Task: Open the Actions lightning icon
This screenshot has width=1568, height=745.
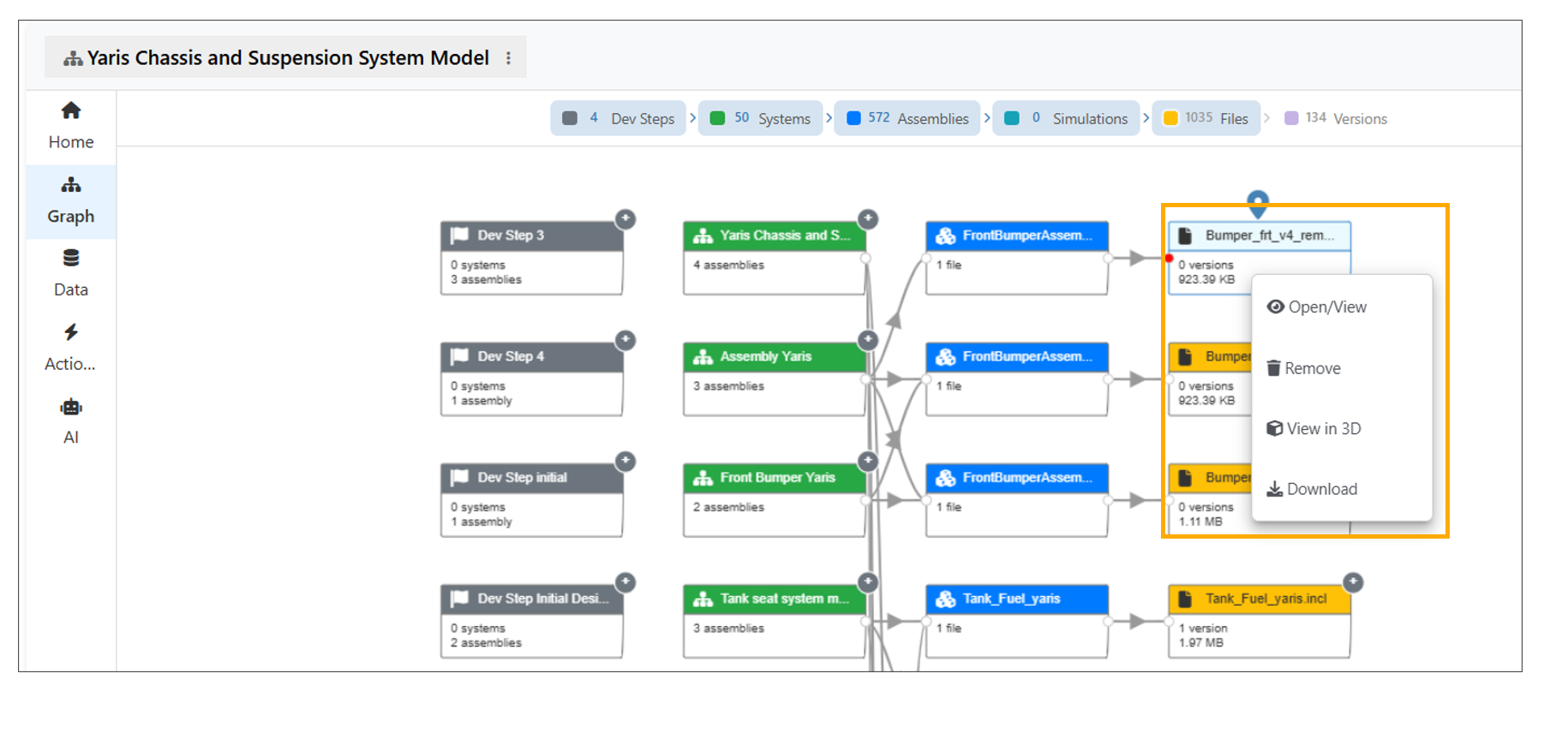Action: [x=71, y=332]
